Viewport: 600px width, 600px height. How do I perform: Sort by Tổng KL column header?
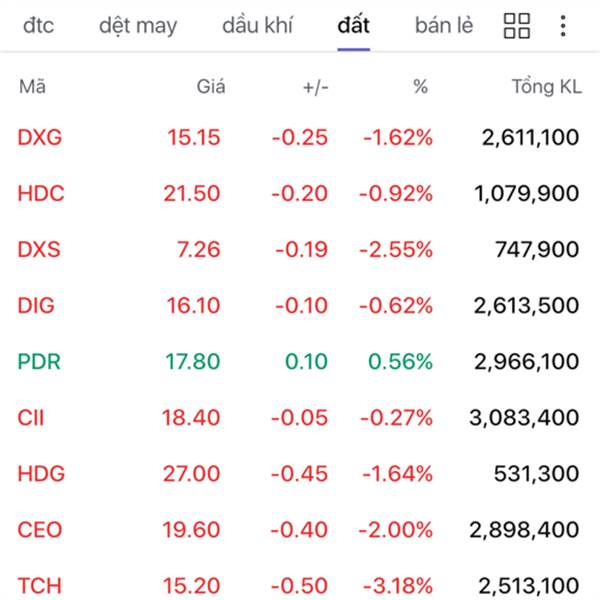tap(546, 87)
